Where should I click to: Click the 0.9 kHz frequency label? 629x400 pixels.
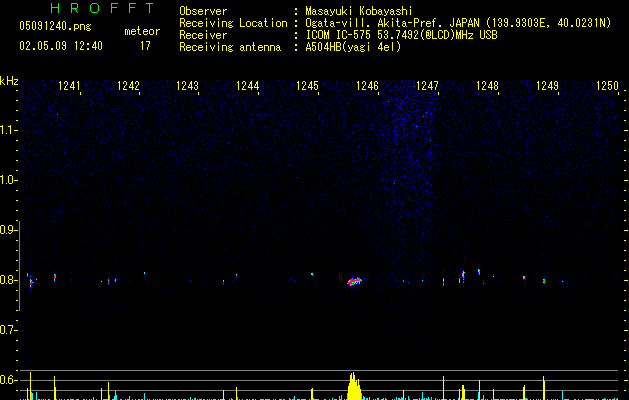(8, 230)
